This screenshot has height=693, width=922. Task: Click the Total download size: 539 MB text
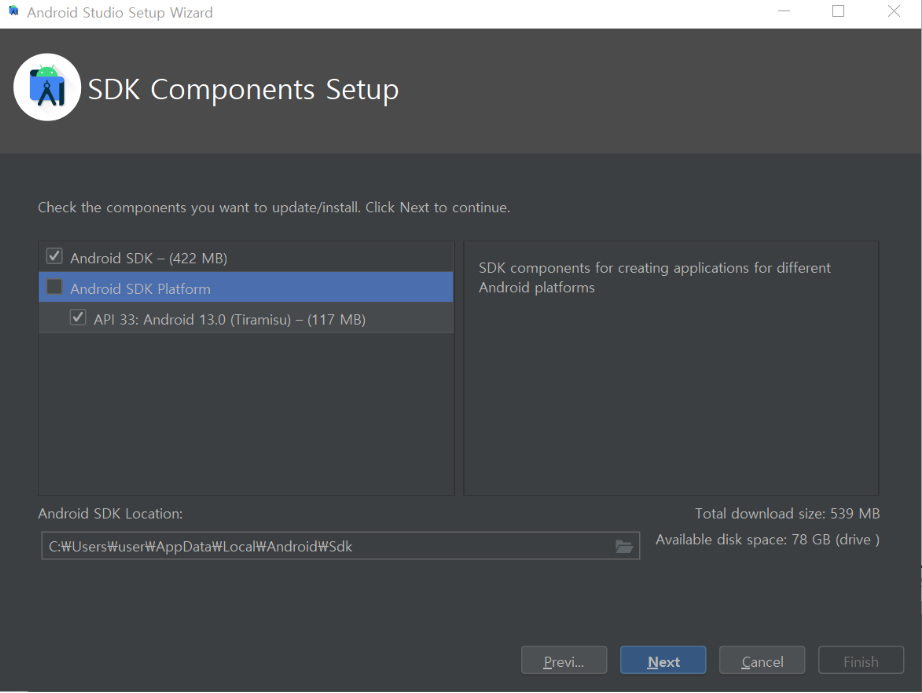[787, 514]
